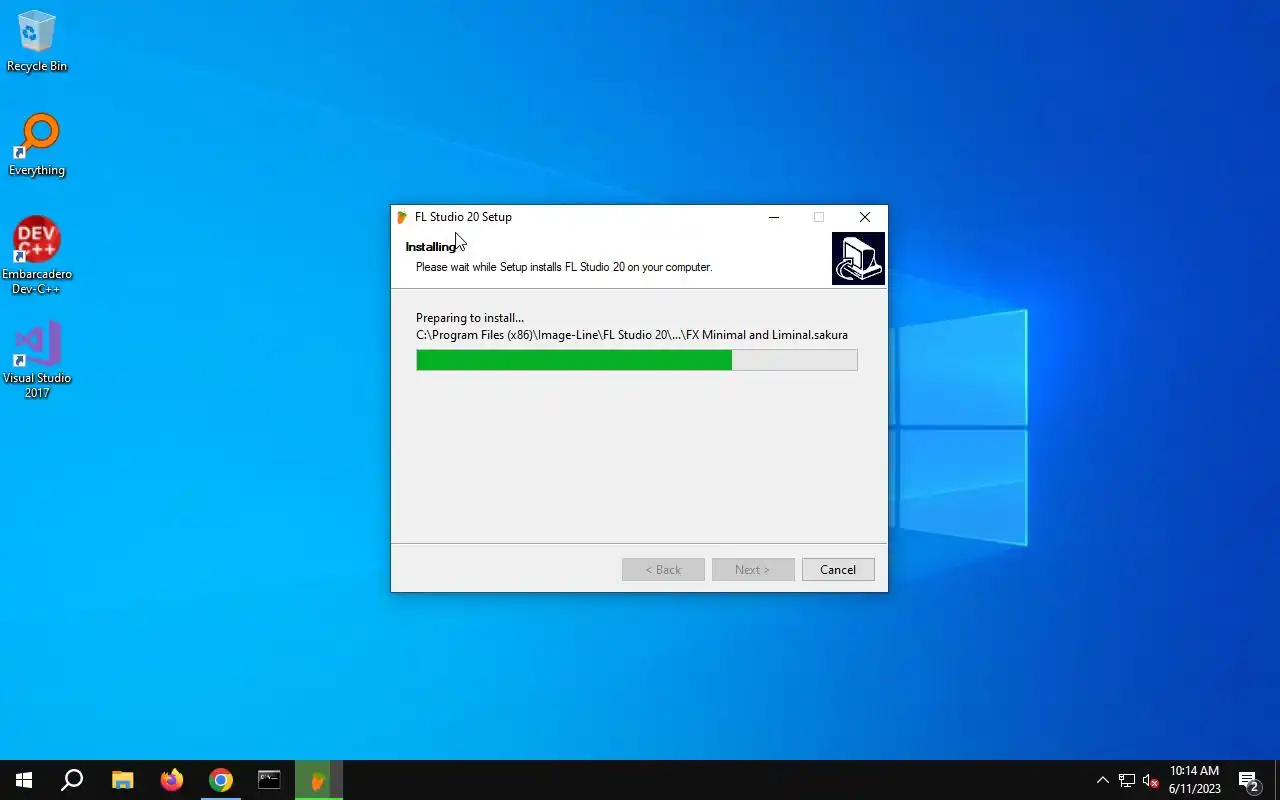Click 'Please wait while Setup installs' message
The height and width of the screenshot is (800, 1280).
564,267
